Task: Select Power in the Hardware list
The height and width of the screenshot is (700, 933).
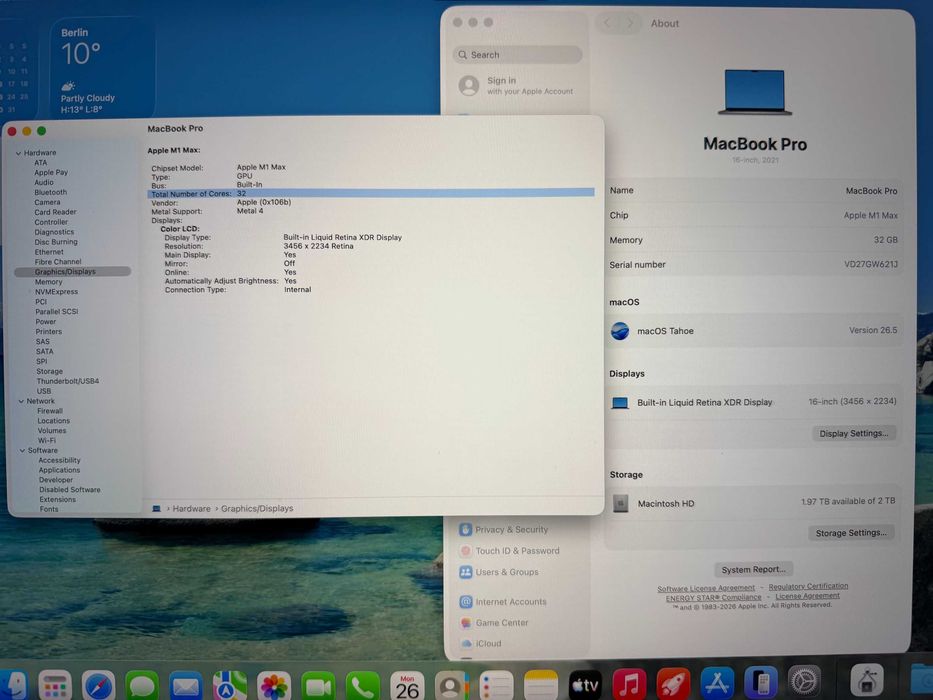Action: click(45, 321)
